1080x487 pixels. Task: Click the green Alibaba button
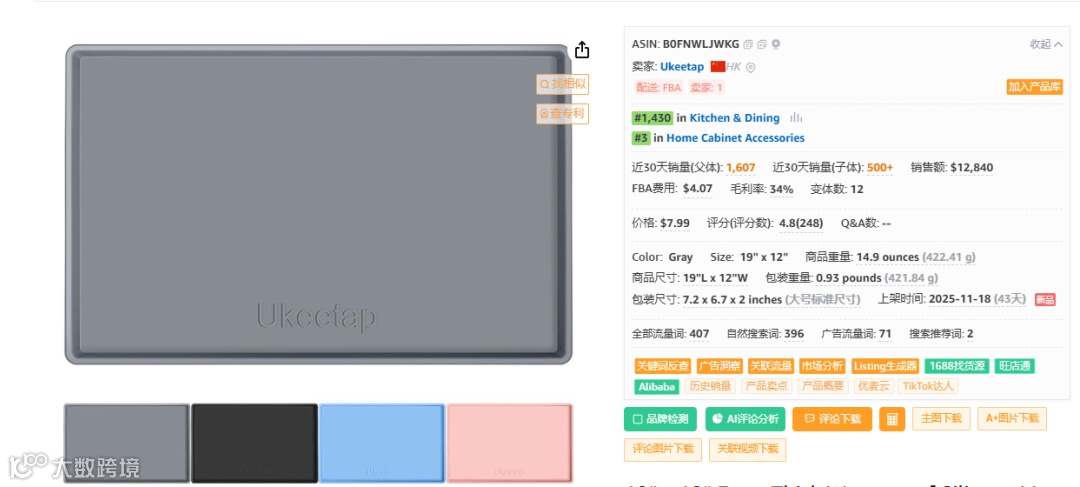pyautogui.click(x=656, y=386)
